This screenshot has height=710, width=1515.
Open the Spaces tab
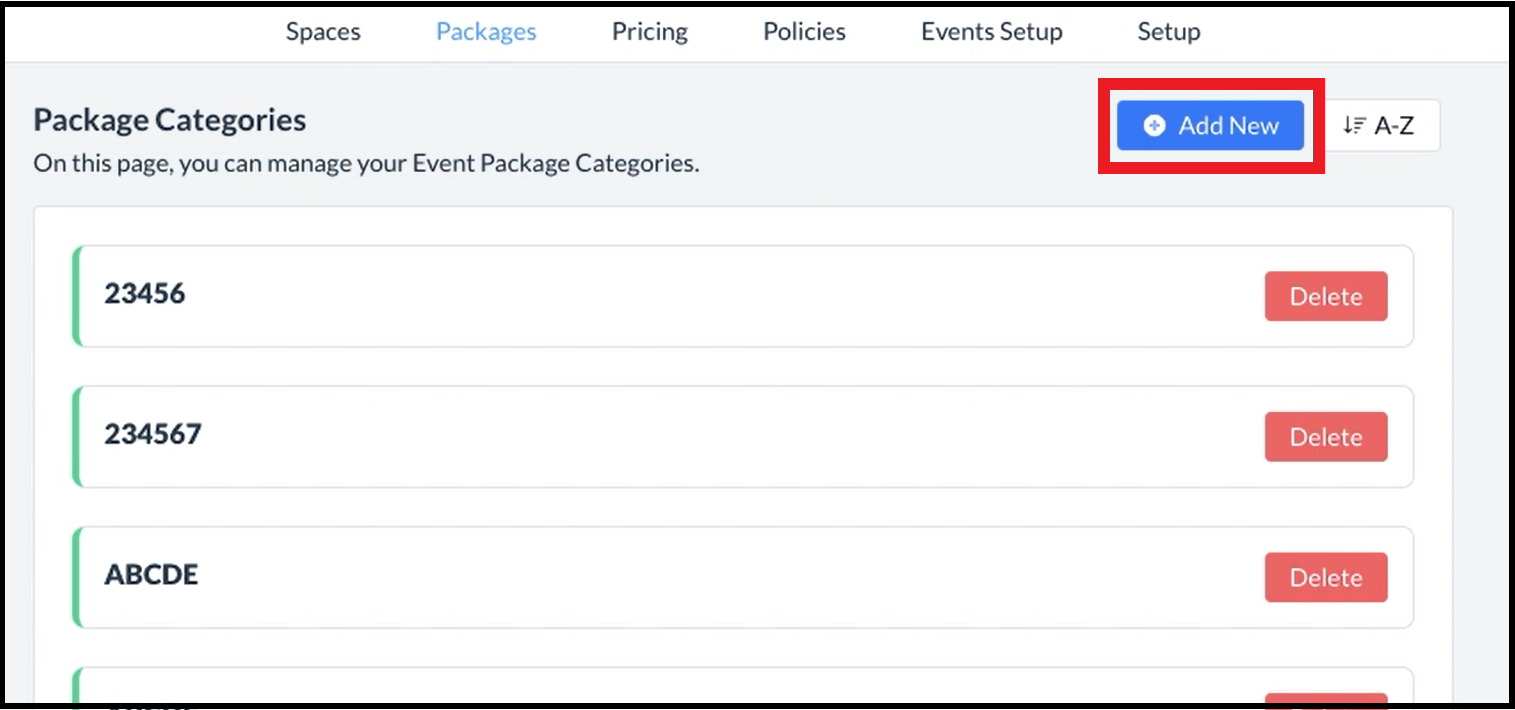coord(323,32)
